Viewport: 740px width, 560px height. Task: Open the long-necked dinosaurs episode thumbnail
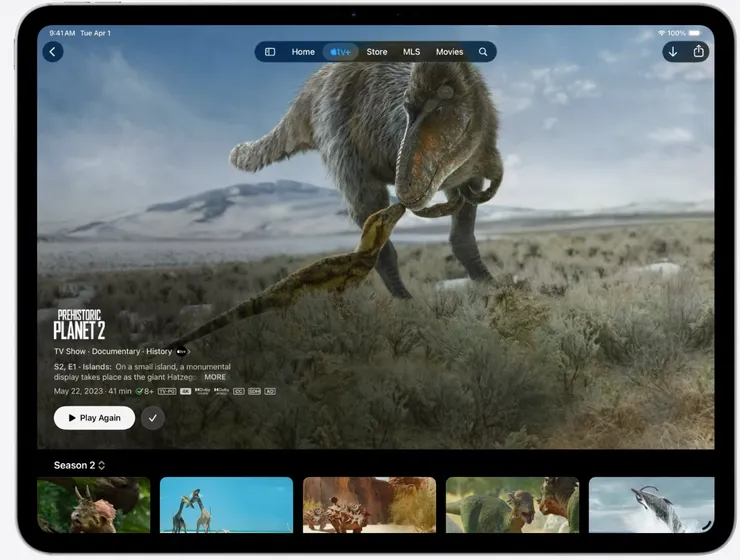pos(227,505)
